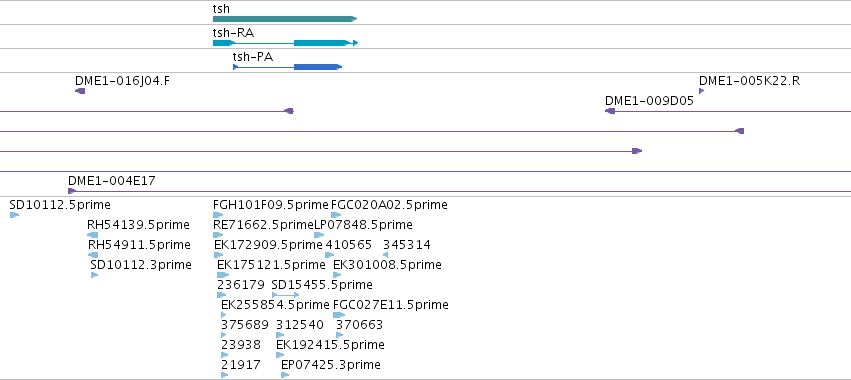Viewport: 851px width, 380px height.
Task: Click the RH54911.5prime EST marker
Action: point(93,255)
